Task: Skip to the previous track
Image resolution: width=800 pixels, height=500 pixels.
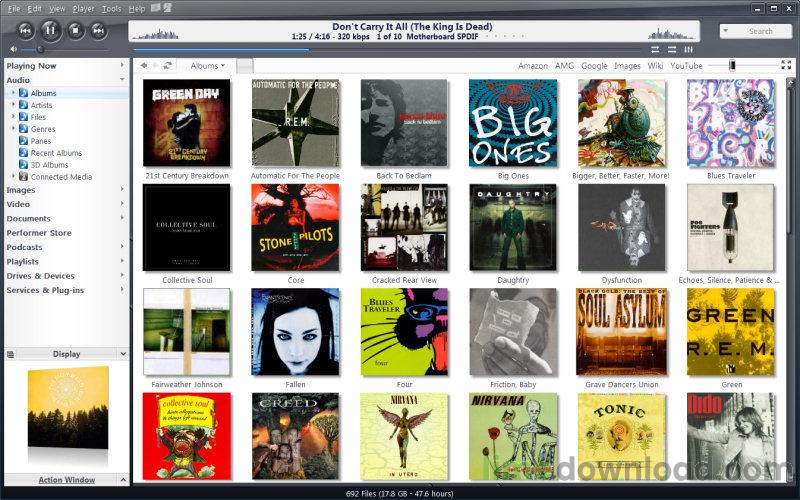Action: pyautogui.click(x=26, y=31)
